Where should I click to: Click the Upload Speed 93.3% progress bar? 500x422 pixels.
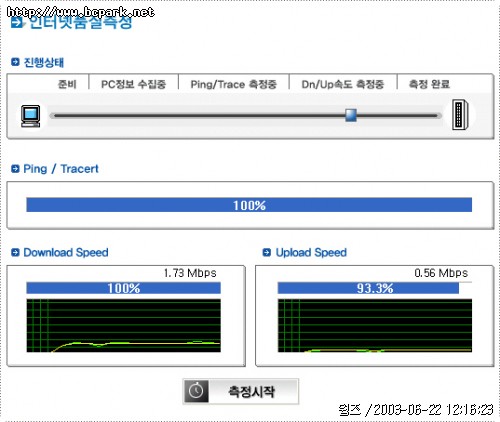375,288
